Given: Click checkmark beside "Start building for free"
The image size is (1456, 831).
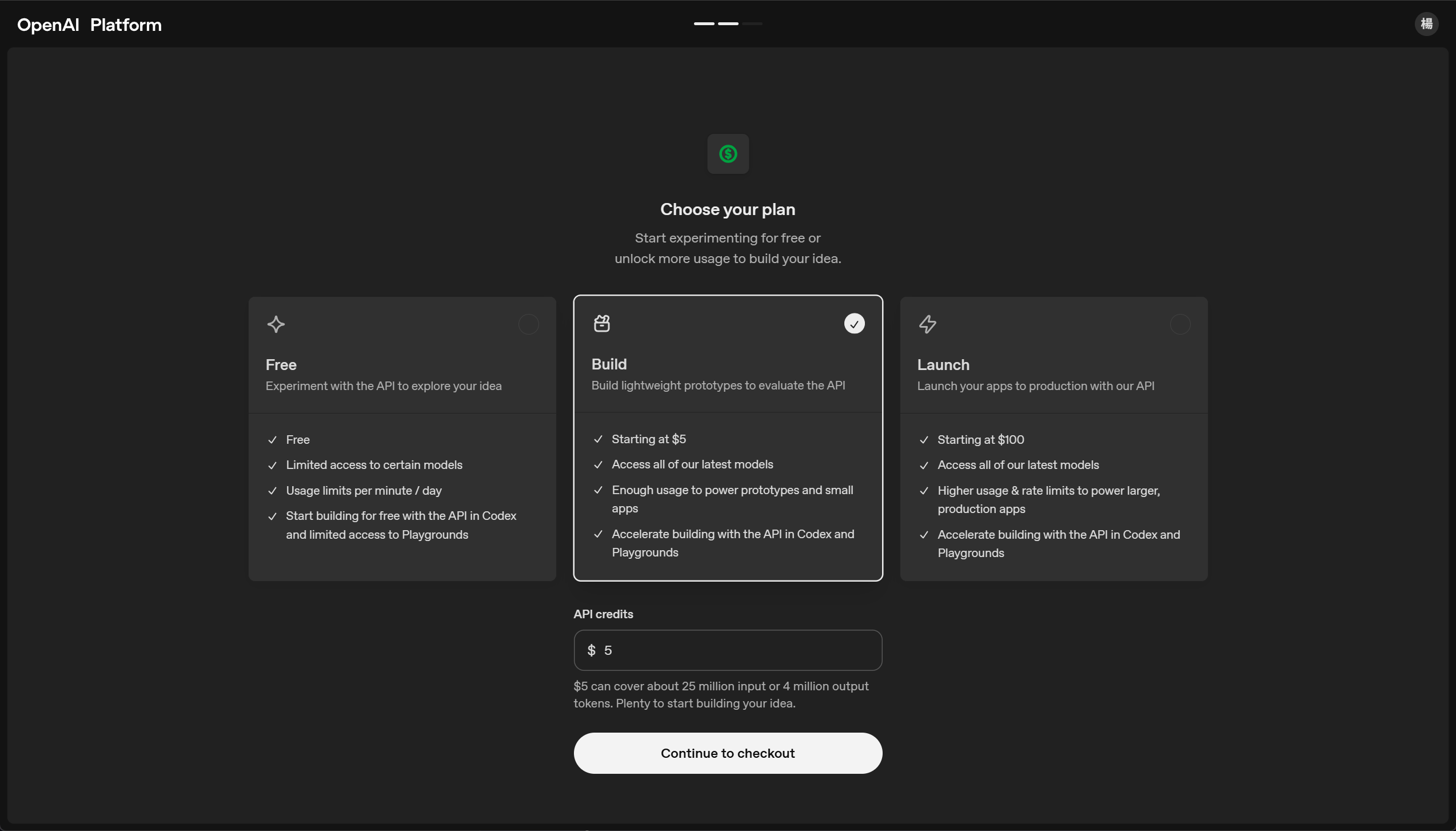Looking at the screenshot, I should 272,516.
